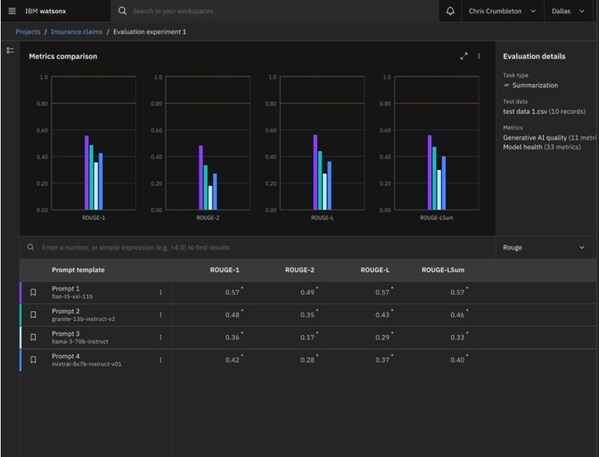
Task: Open the Metrics comparison overflow menu
Action: [x=479, y=56]
